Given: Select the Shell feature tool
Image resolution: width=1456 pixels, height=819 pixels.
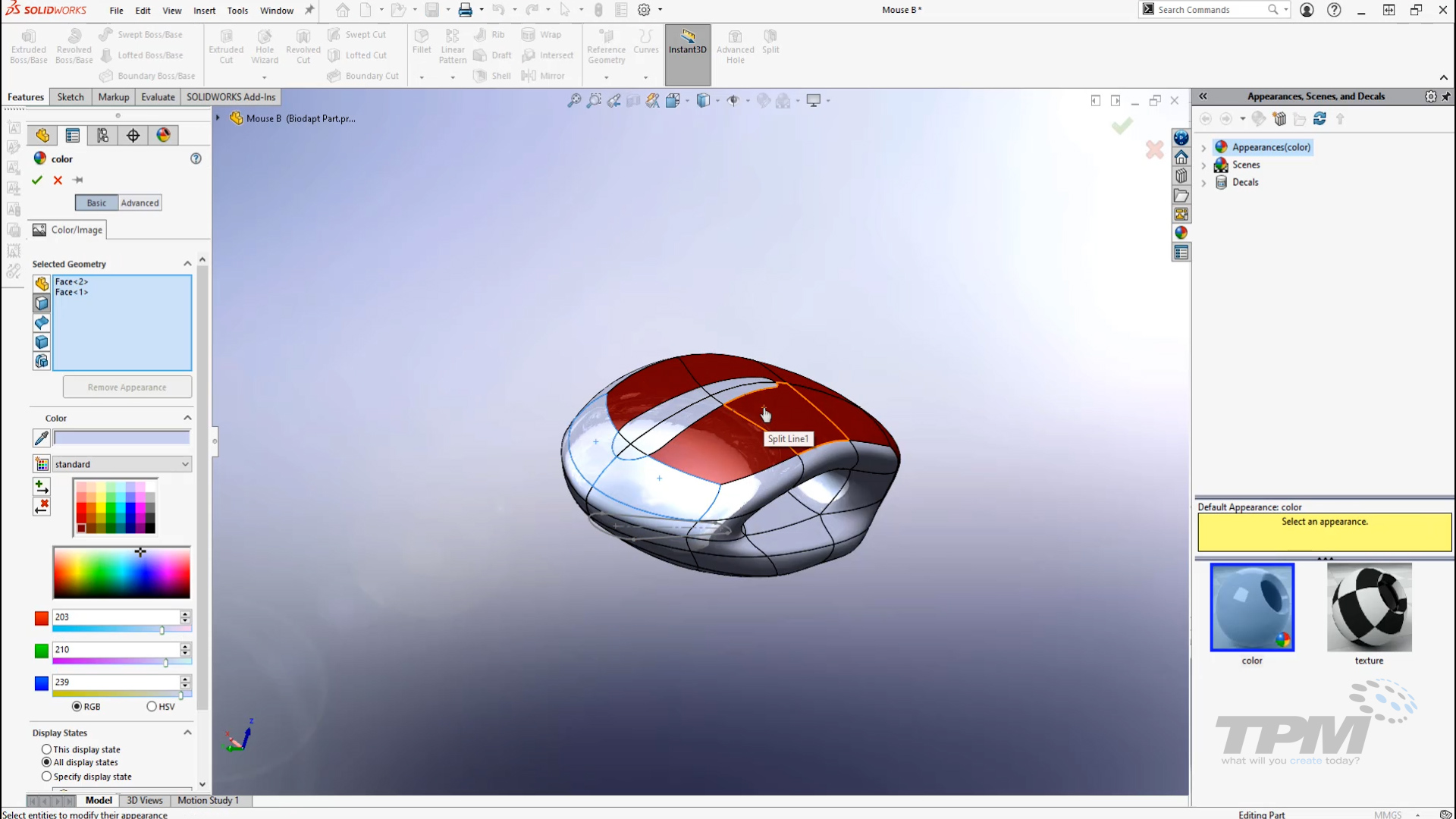Looking at the screenshot, I should pos(492,75).
